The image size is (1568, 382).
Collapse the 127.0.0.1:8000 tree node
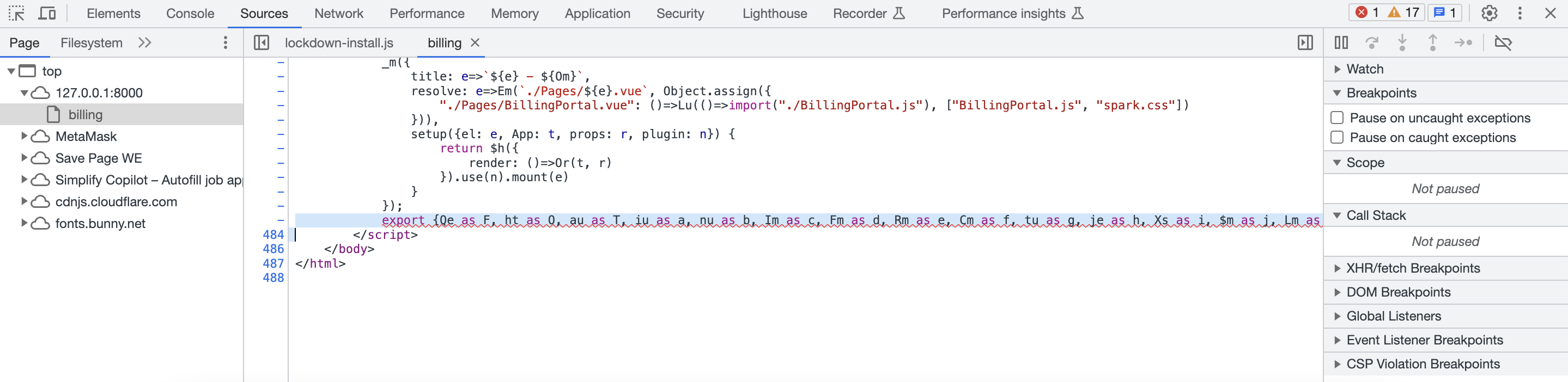click(25, 93)
